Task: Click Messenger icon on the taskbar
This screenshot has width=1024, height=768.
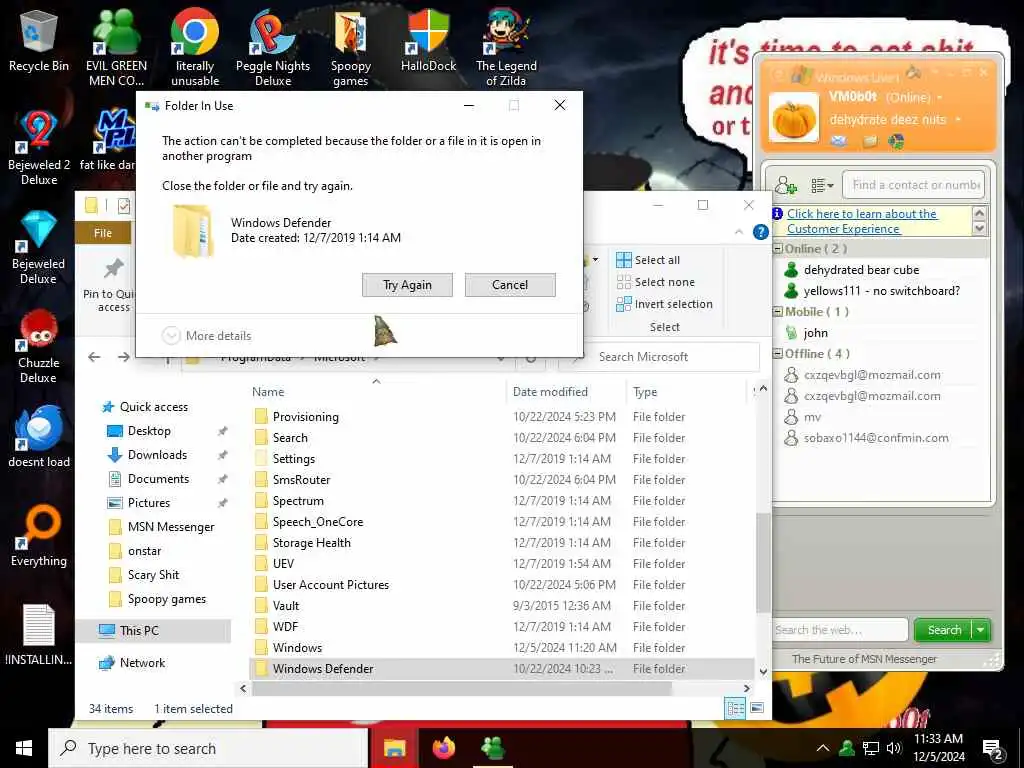Action: tap(493, 748)
